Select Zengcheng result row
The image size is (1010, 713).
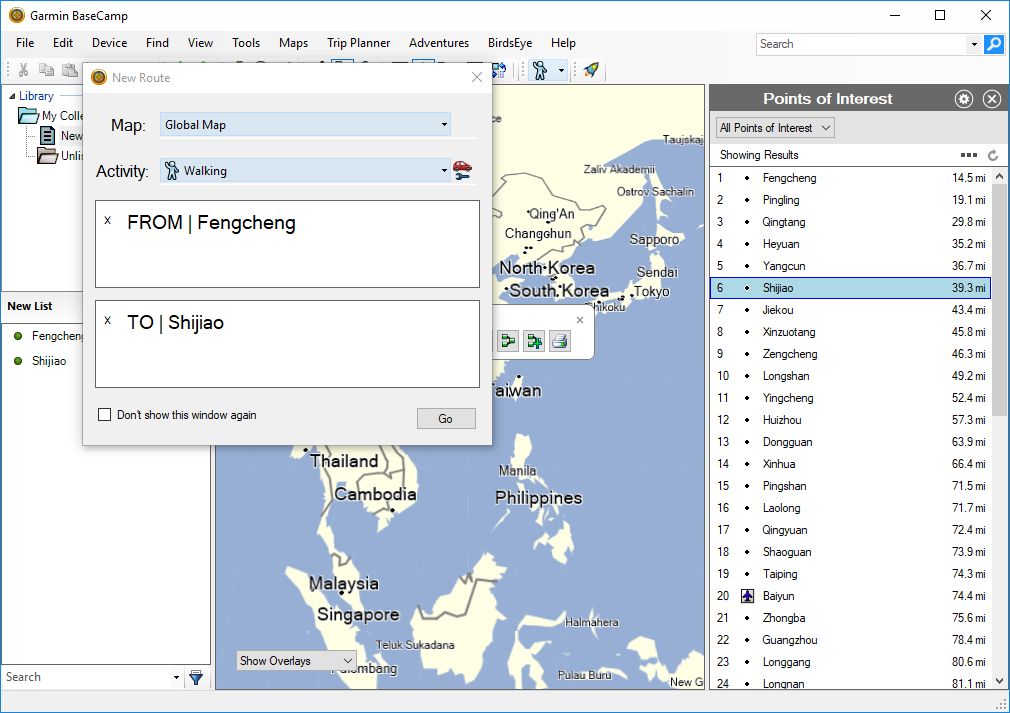coord(850,354)
